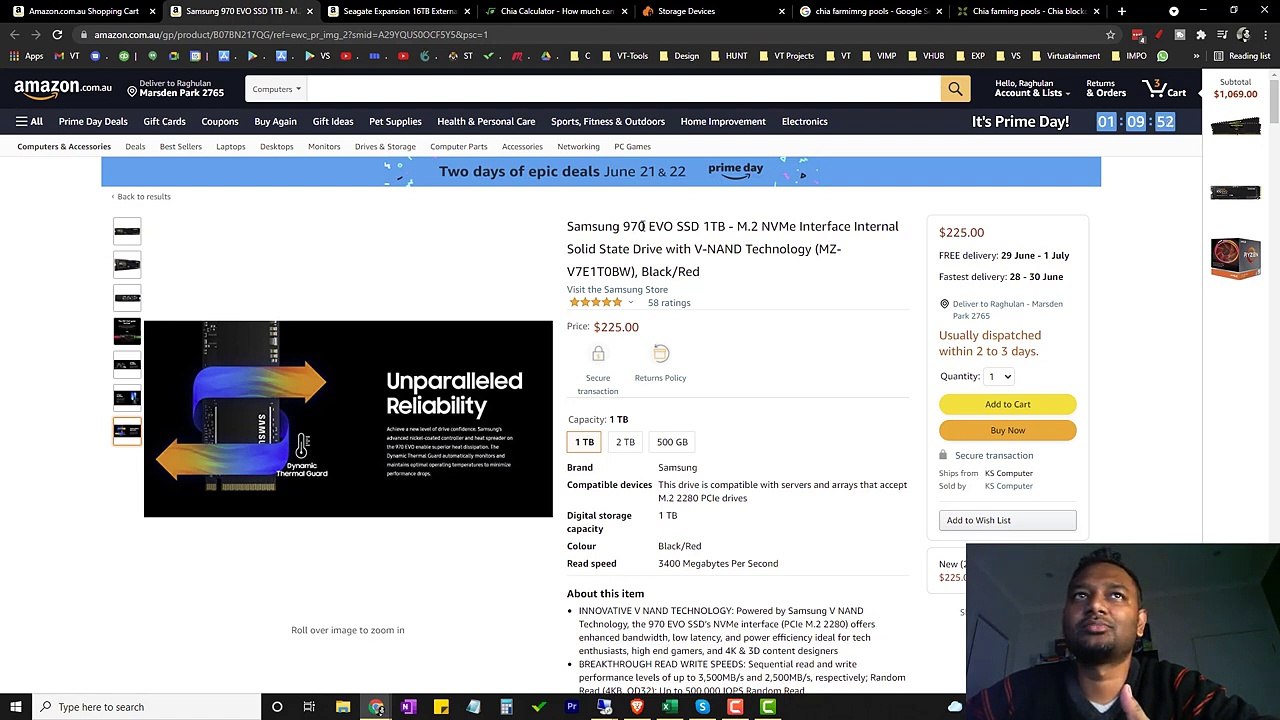Open the Computers search category dropdown
Image resolution: width=1280 pixels, height=720 pixels.
point(276,89)
